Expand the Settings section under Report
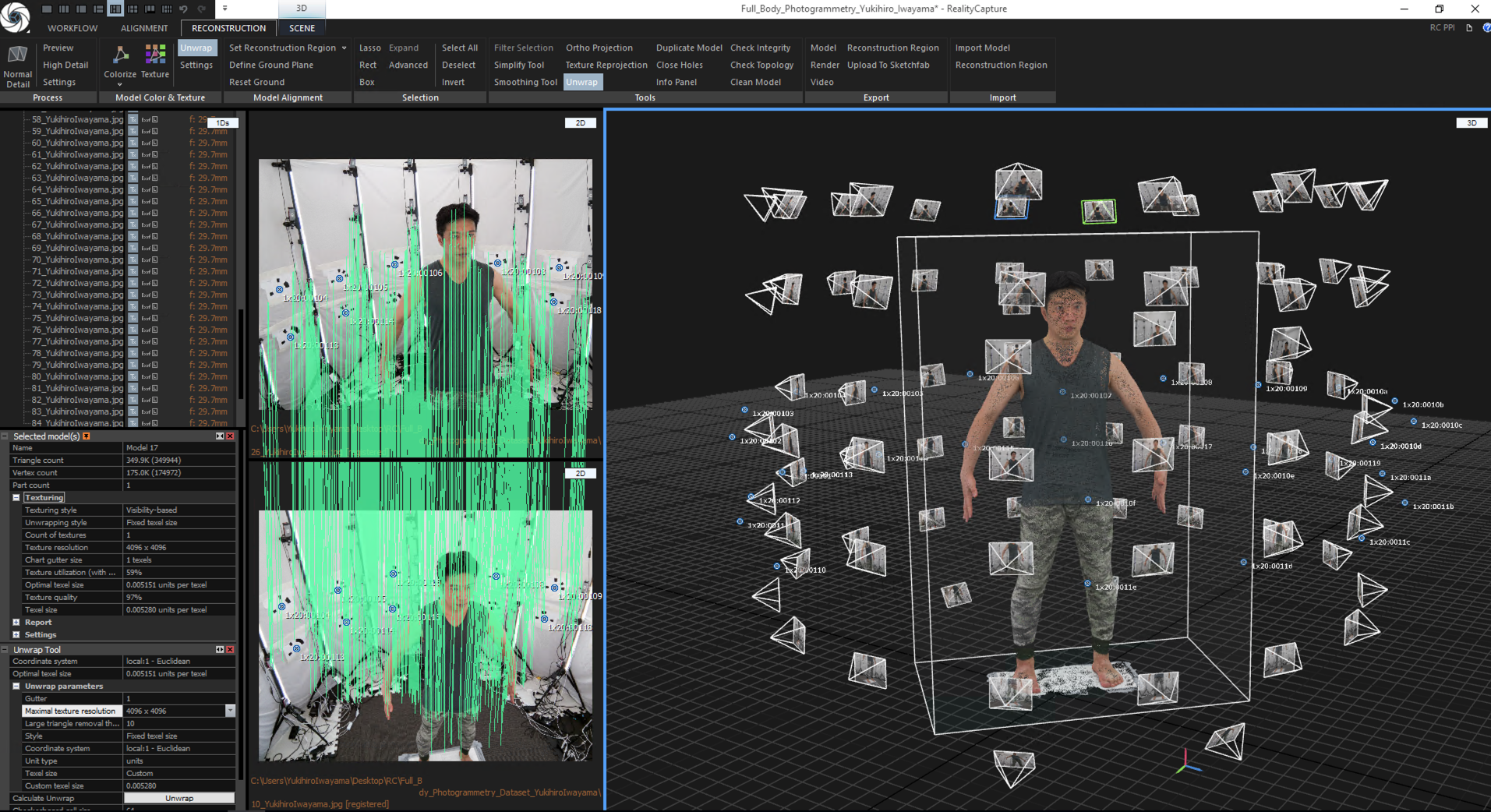 click(16, 634)
